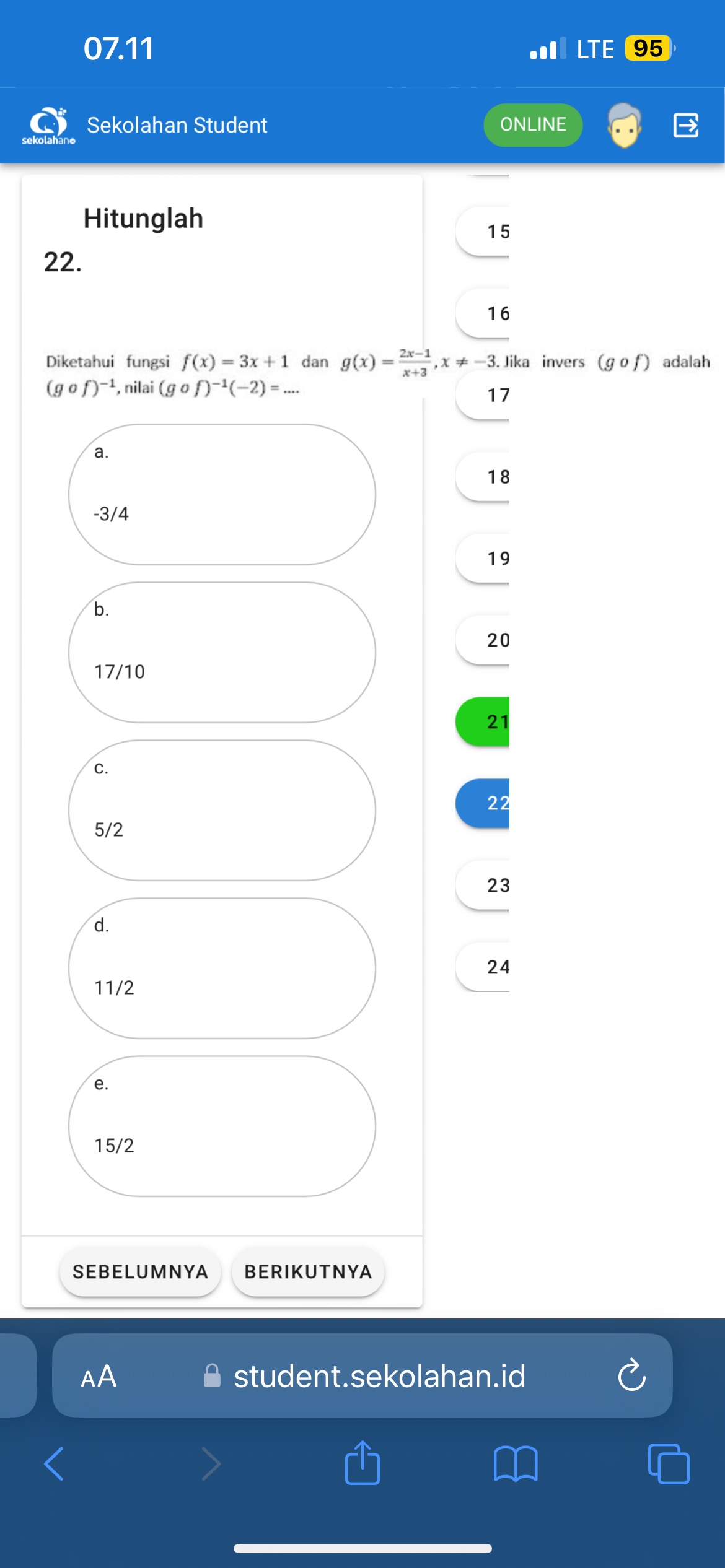The height and width of the screenshot is (1568, 725).
Task: Go back with Safari arrow
Action: click(x=54, y=1463)
